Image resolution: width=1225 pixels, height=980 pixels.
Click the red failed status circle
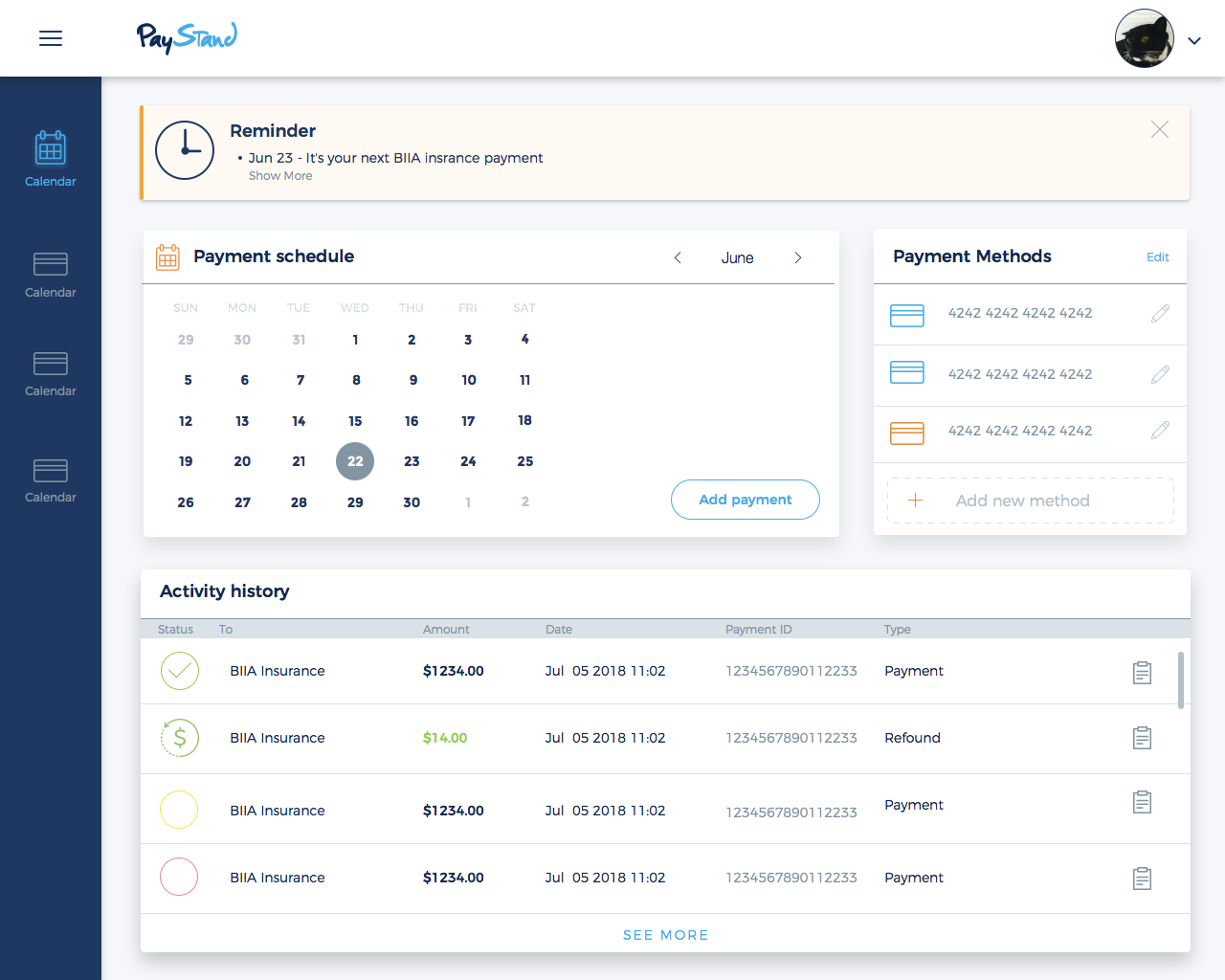179,876
